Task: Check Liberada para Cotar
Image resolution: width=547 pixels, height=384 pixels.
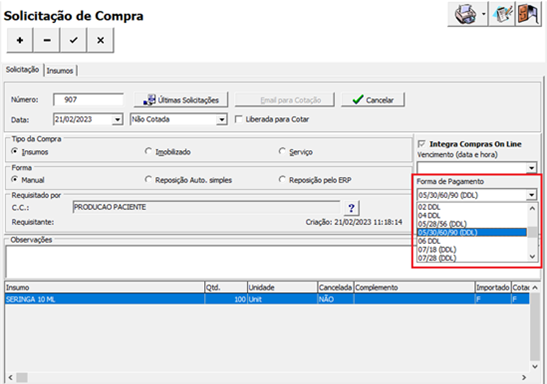Action: coord(239,119)
